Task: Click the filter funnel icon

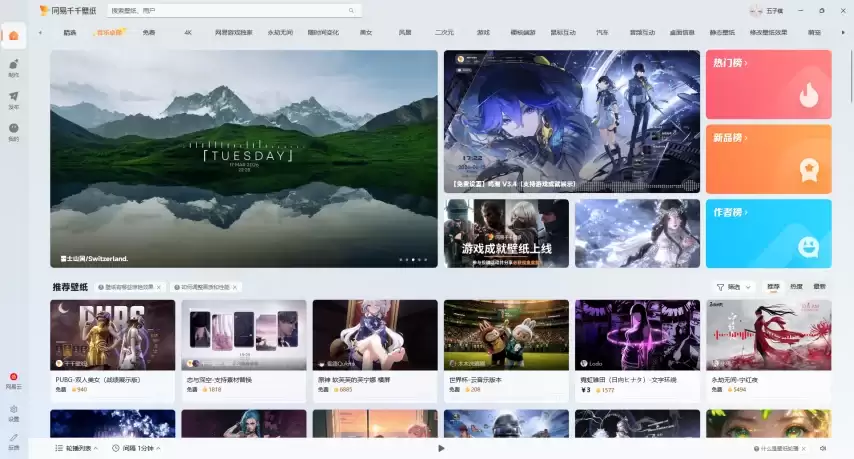Action: (720, 287)
